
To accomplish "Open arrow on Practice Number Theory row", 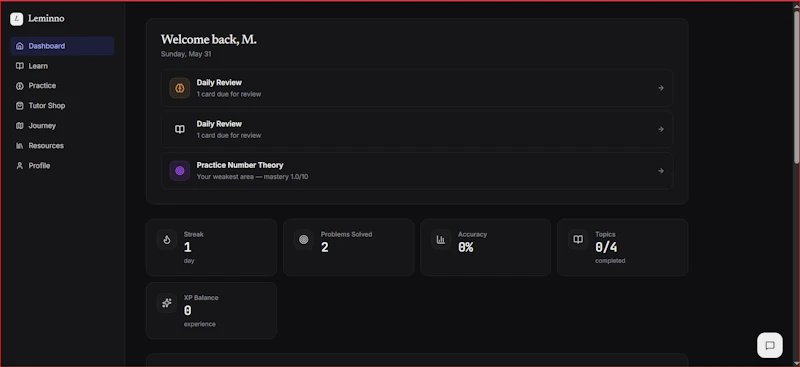I will coord(661,170).
